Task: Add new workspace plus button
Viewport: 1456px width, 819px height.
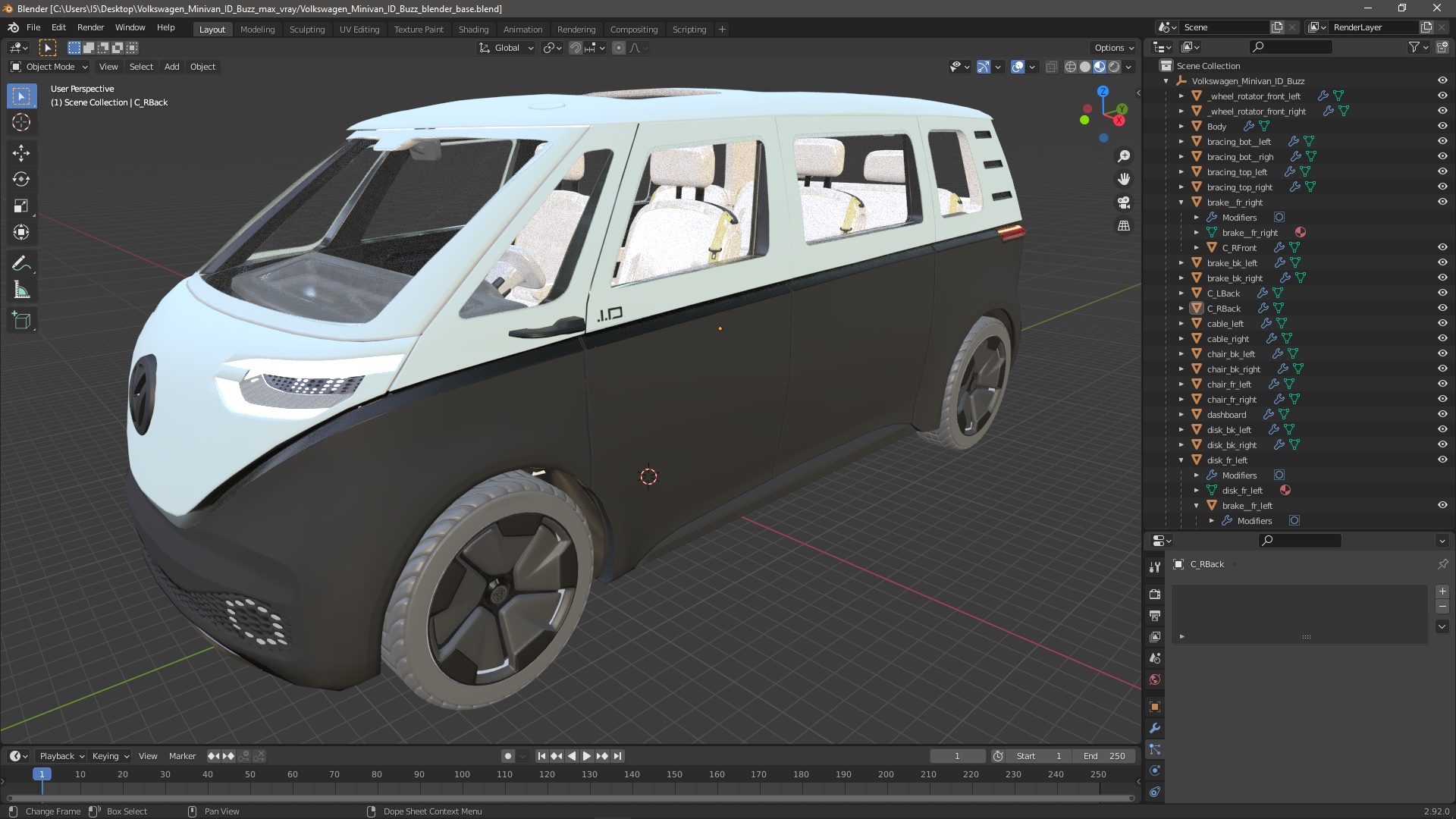Action: tap(722, 30)
